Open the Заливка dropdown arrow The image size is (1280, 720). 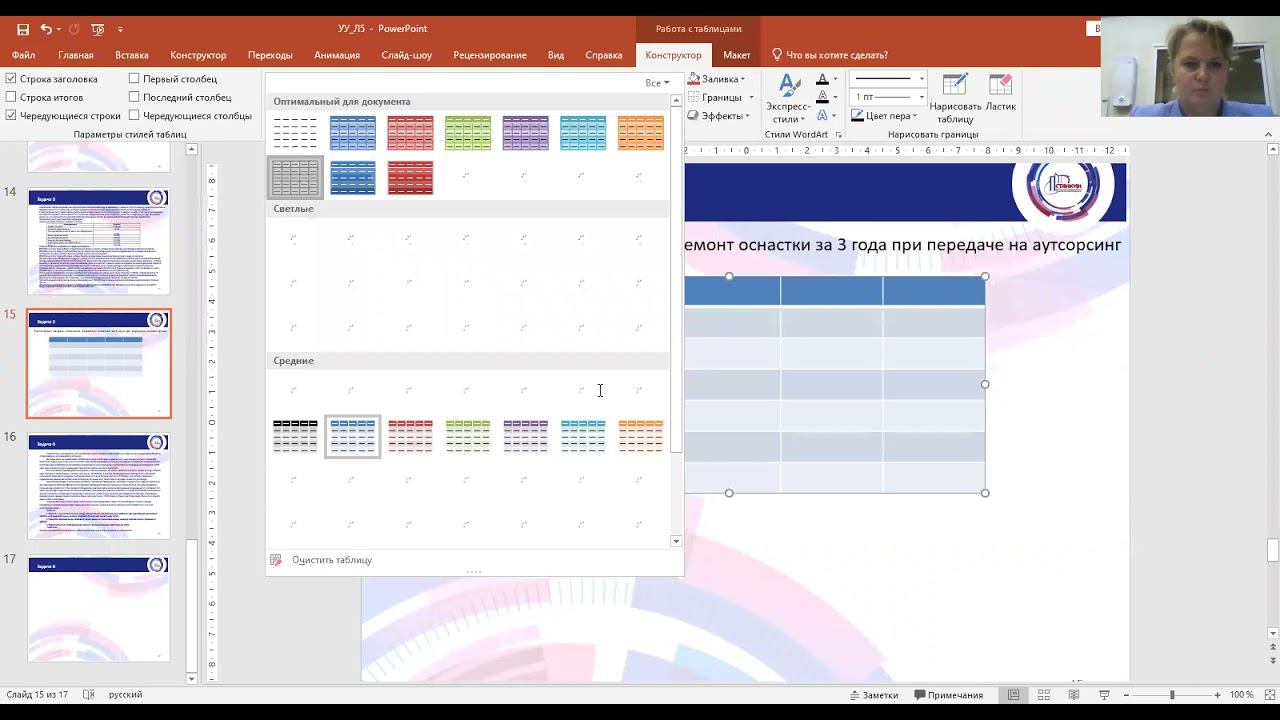coord(742,79)
